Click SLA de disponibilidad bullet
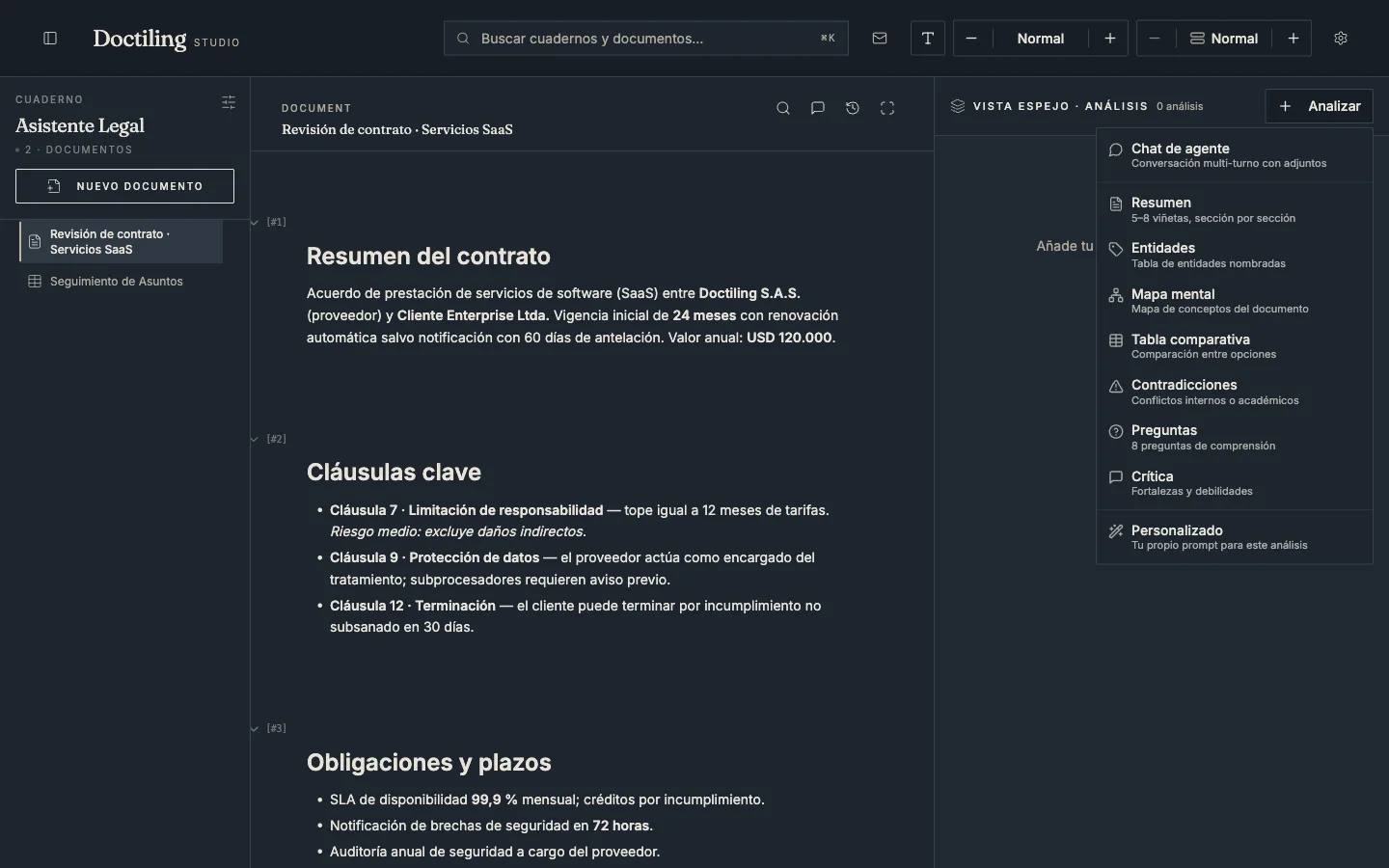Image resolution: width=1389 pixels, height=868 pixels. 547,800
